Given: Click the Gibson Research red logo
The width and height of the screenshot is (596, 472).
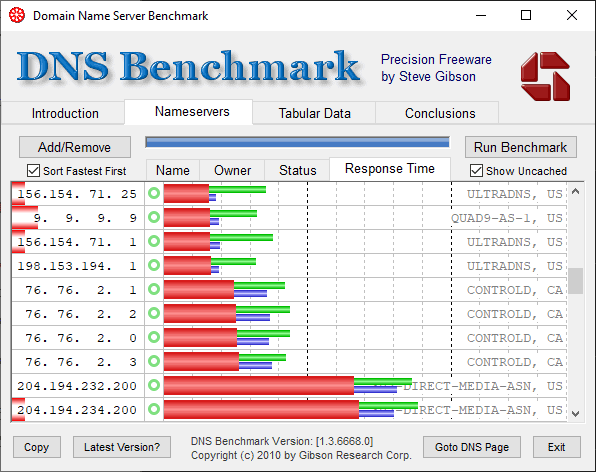Looking at the screenshot, I should click(545, 76).
